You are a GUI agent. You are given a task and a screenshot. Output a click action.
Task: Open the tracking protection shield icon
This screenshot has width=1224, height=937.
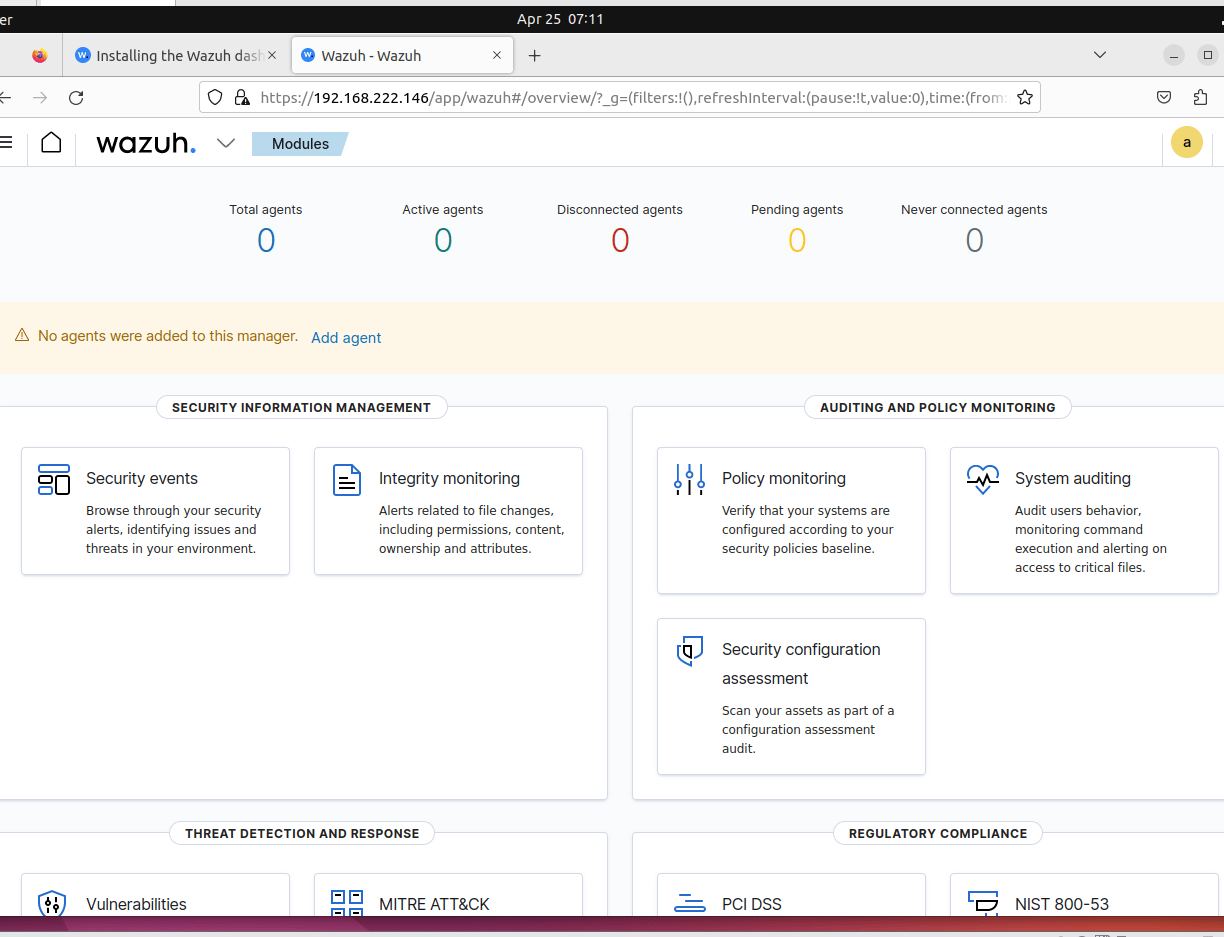(215, 97)
